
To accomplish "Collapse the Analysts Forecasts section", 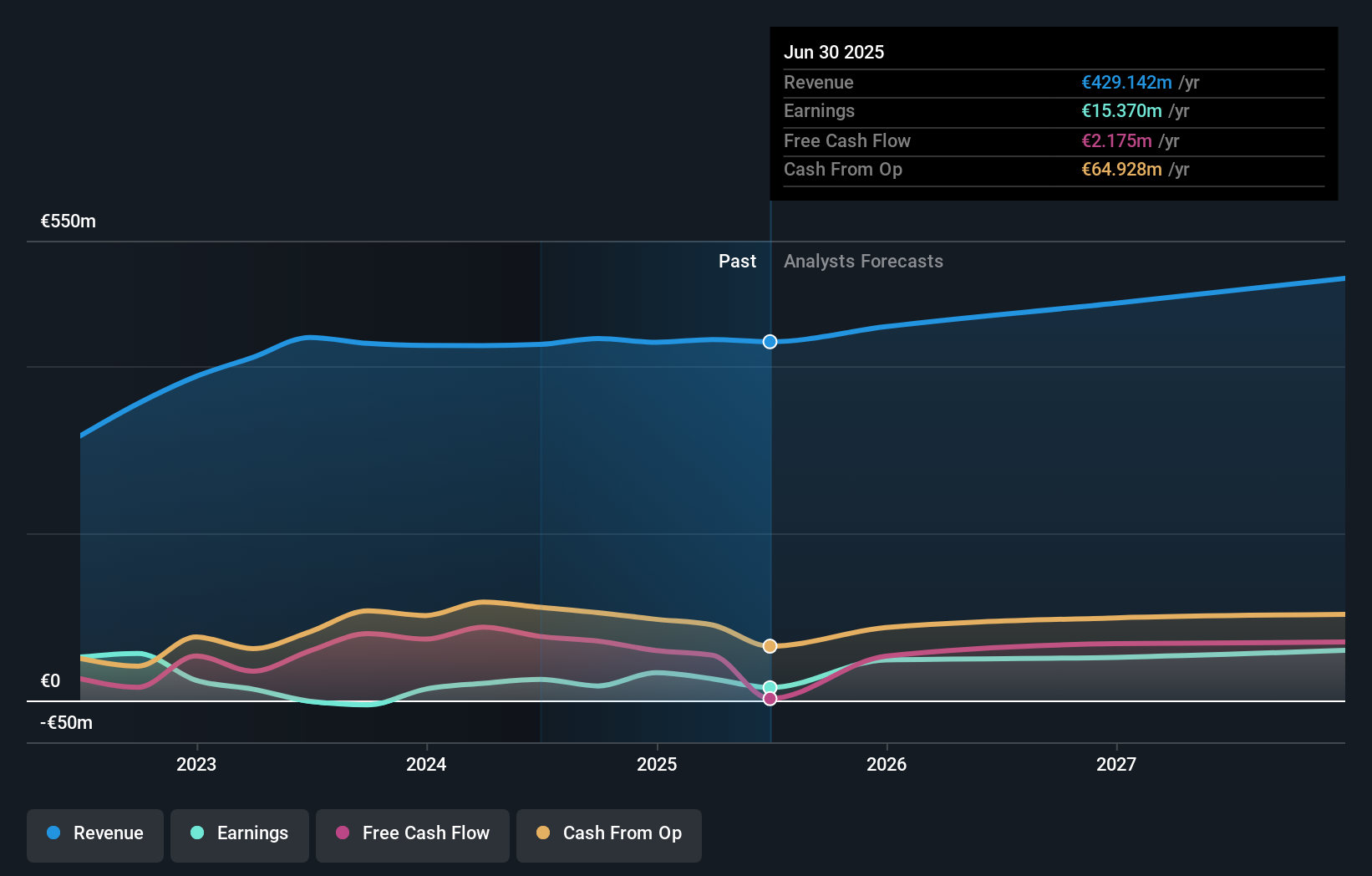I will [864, 261].
